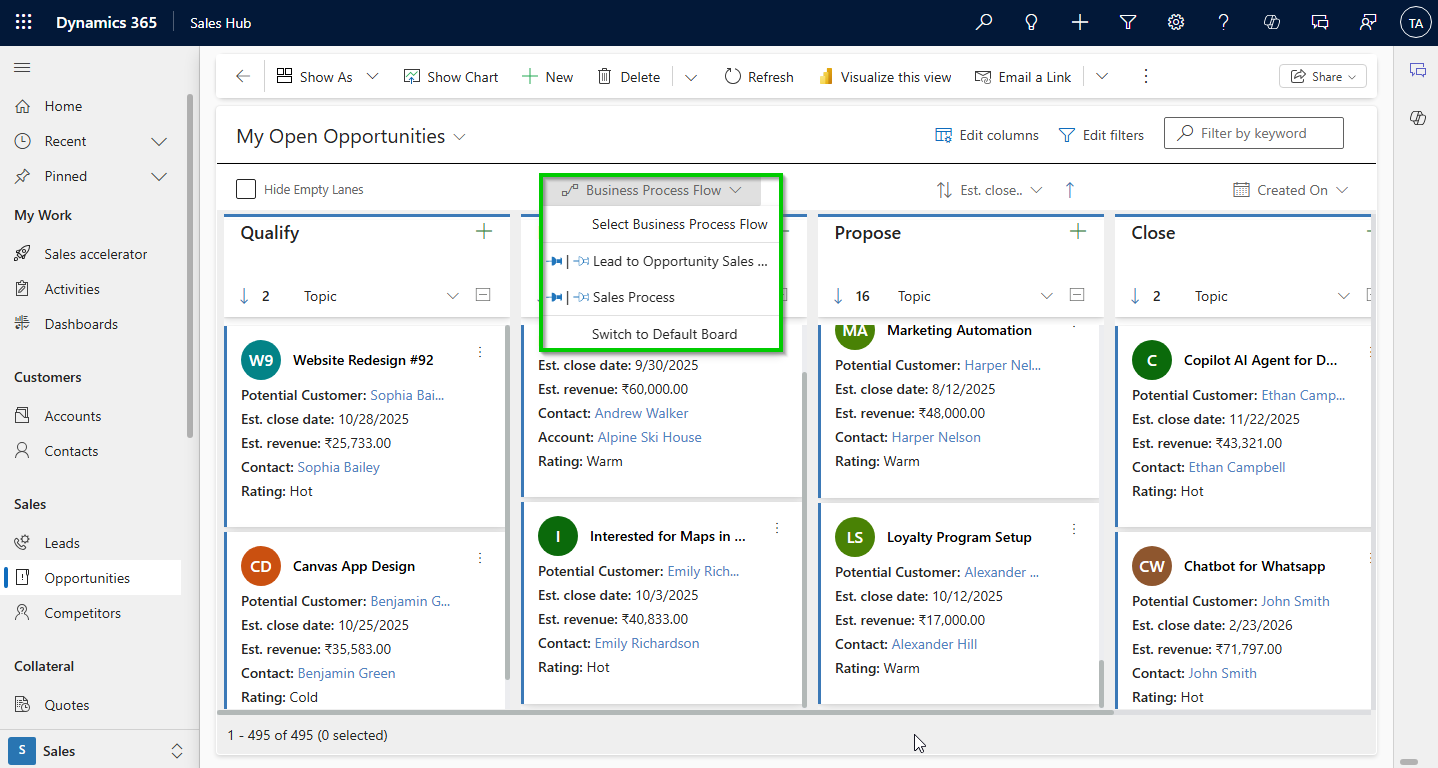Image resolution: width=1438 pixels, height=768 pixels.
Task: Create a new opportunity with the New icon
Action: 547,76
